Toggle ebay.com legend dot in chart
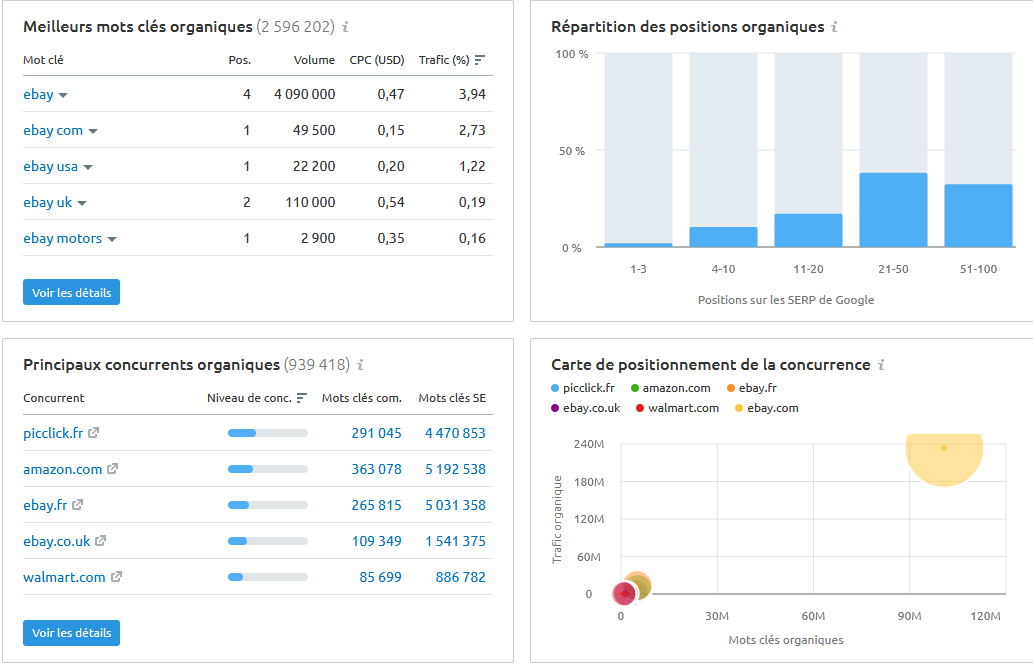Image resolution: width=1033 pixels, height=664 pixels. click(x=739, y=408)
